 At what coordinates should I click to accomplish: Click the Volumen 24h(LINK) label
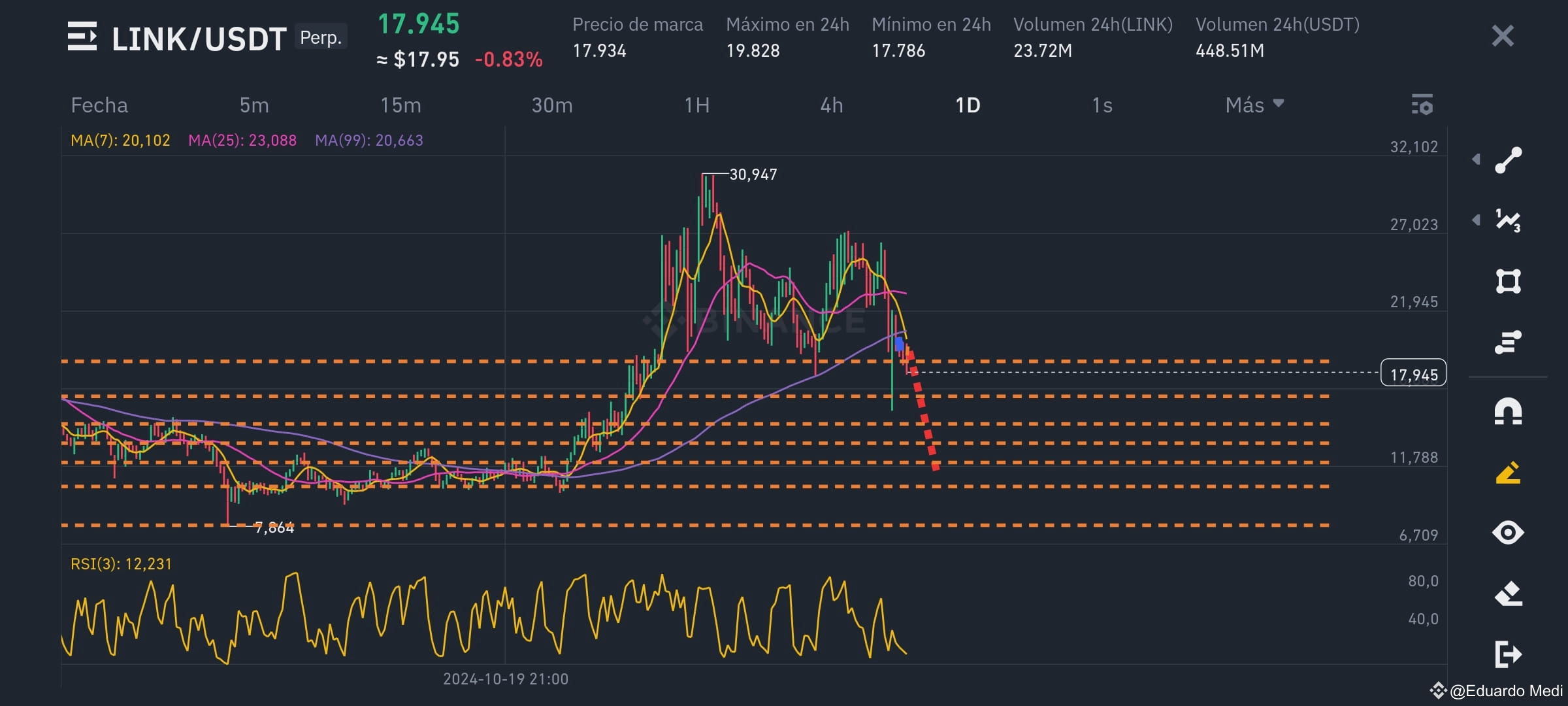pos(1093,25)
